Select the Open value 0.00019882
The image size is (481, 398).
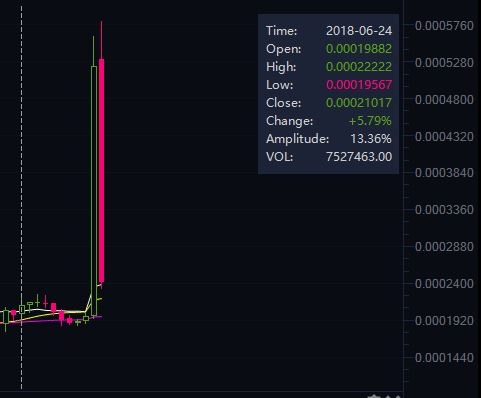pos(359,49)
